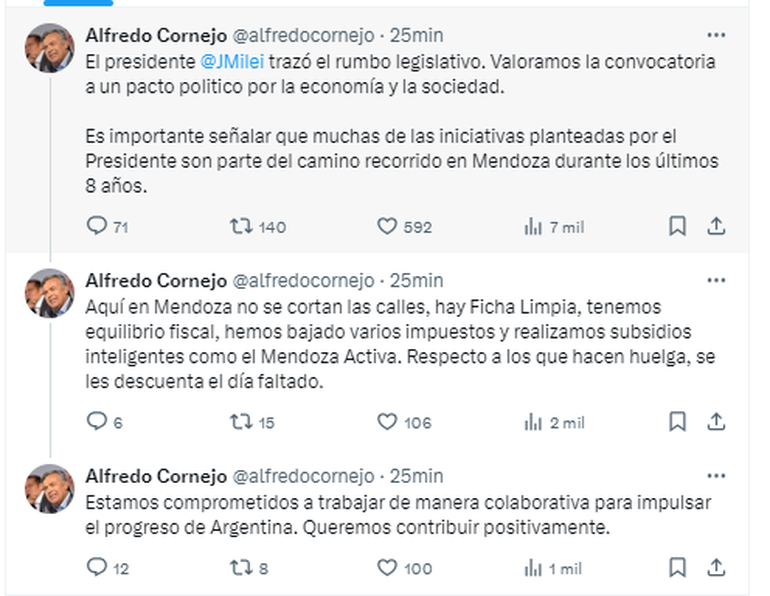Bookmark the first tweet about rumbo legislativo
Image resolution: width=770 pixels, height=596 pixels.
(677, 227)
